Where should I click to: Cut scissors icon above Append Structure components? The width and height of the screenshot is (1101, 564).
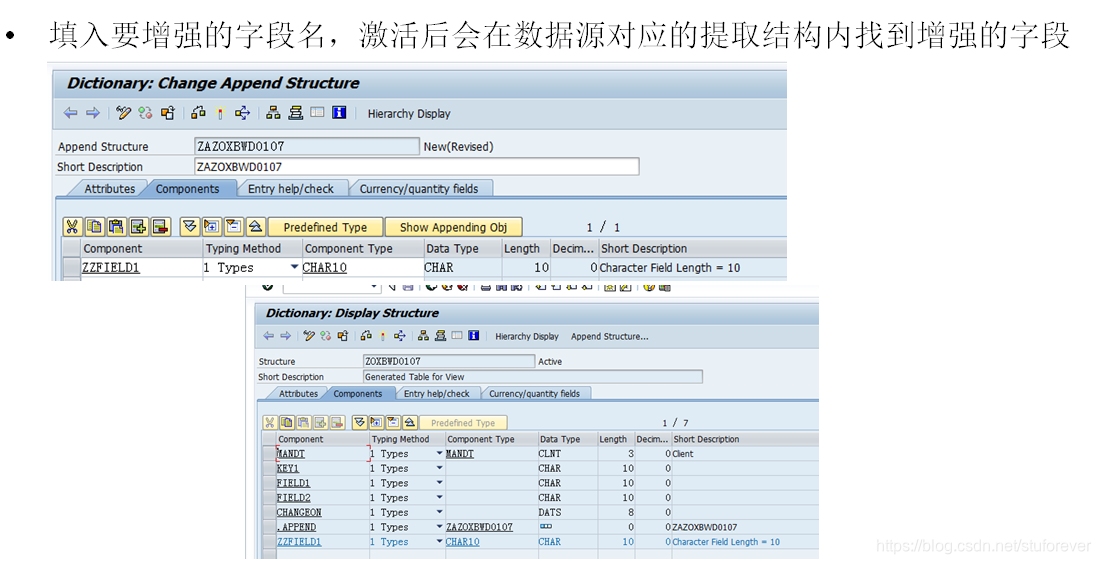click(72, 227)
